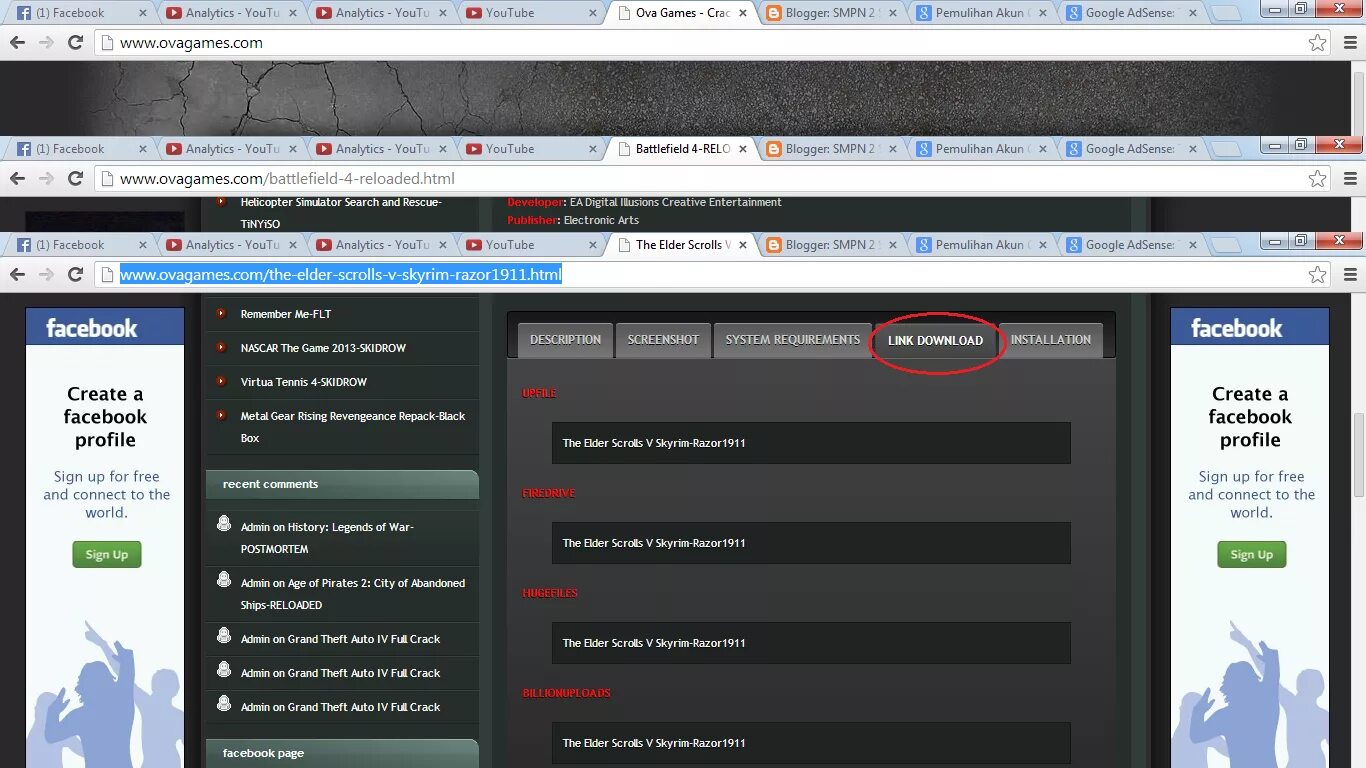The width and height of the screenshot is (1366, 768).
Task: Star the Battlefield 4 page as bookmark
Action: (1318, 179)
